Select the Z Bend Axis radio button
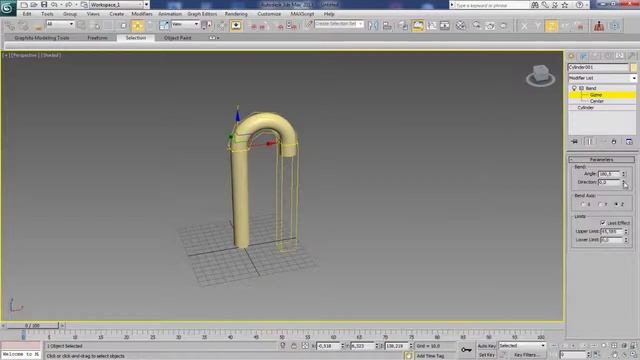The image size is (640, 360). (616, 204)
